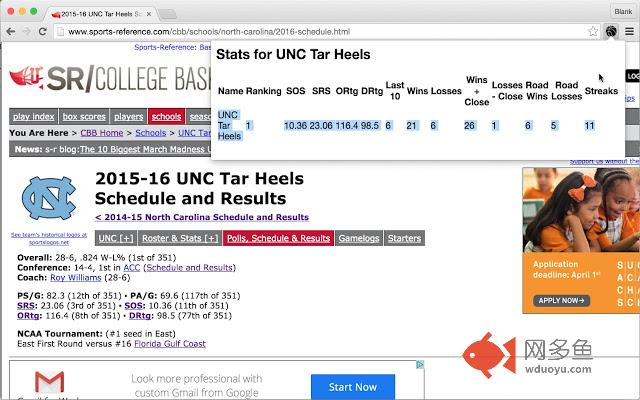Open the Starters tab
This screenshot has height=400, width=640.
[404, 238]
